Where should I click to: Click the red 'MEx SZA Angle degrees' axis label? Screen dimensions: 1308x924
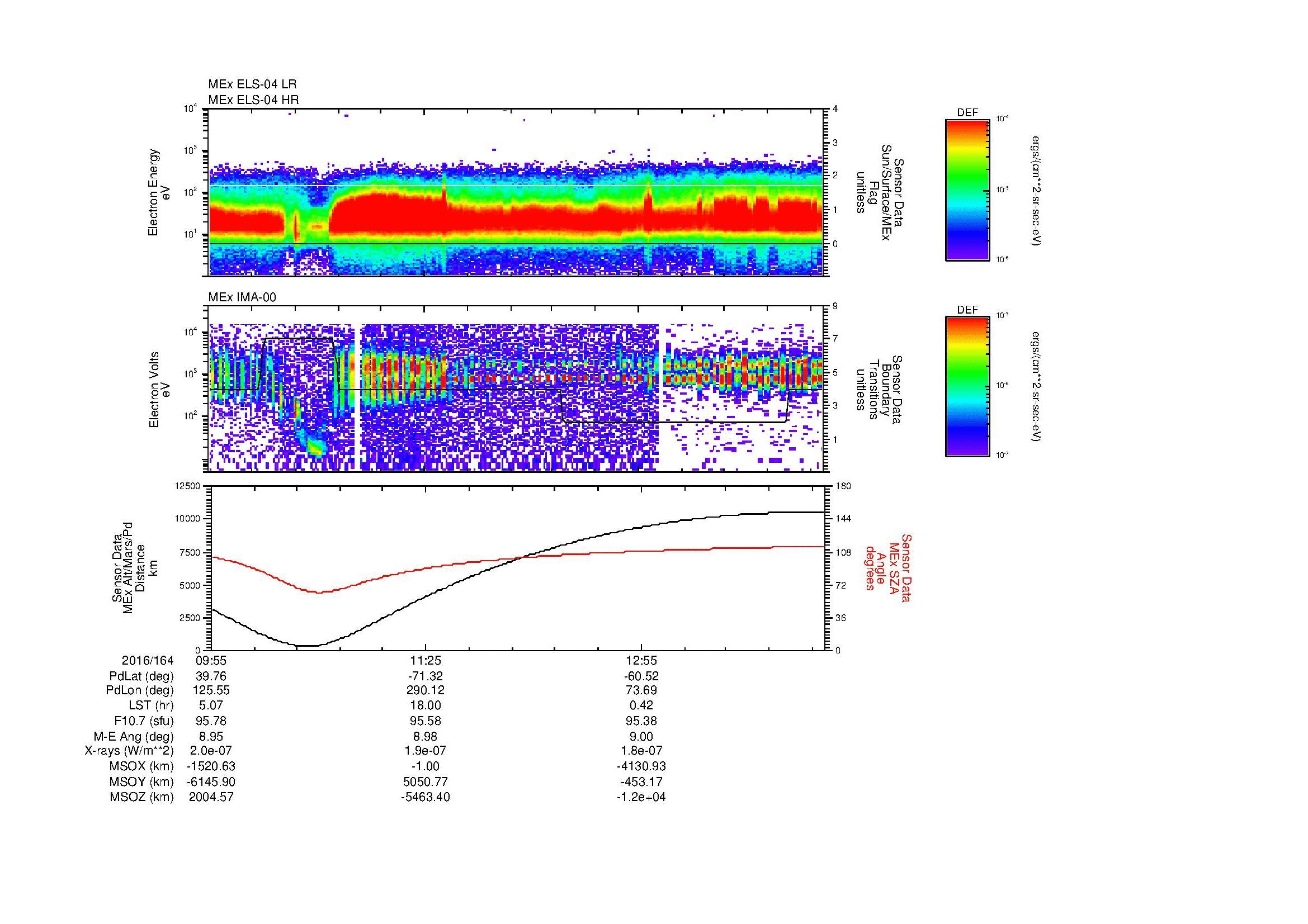click(887, 568)
